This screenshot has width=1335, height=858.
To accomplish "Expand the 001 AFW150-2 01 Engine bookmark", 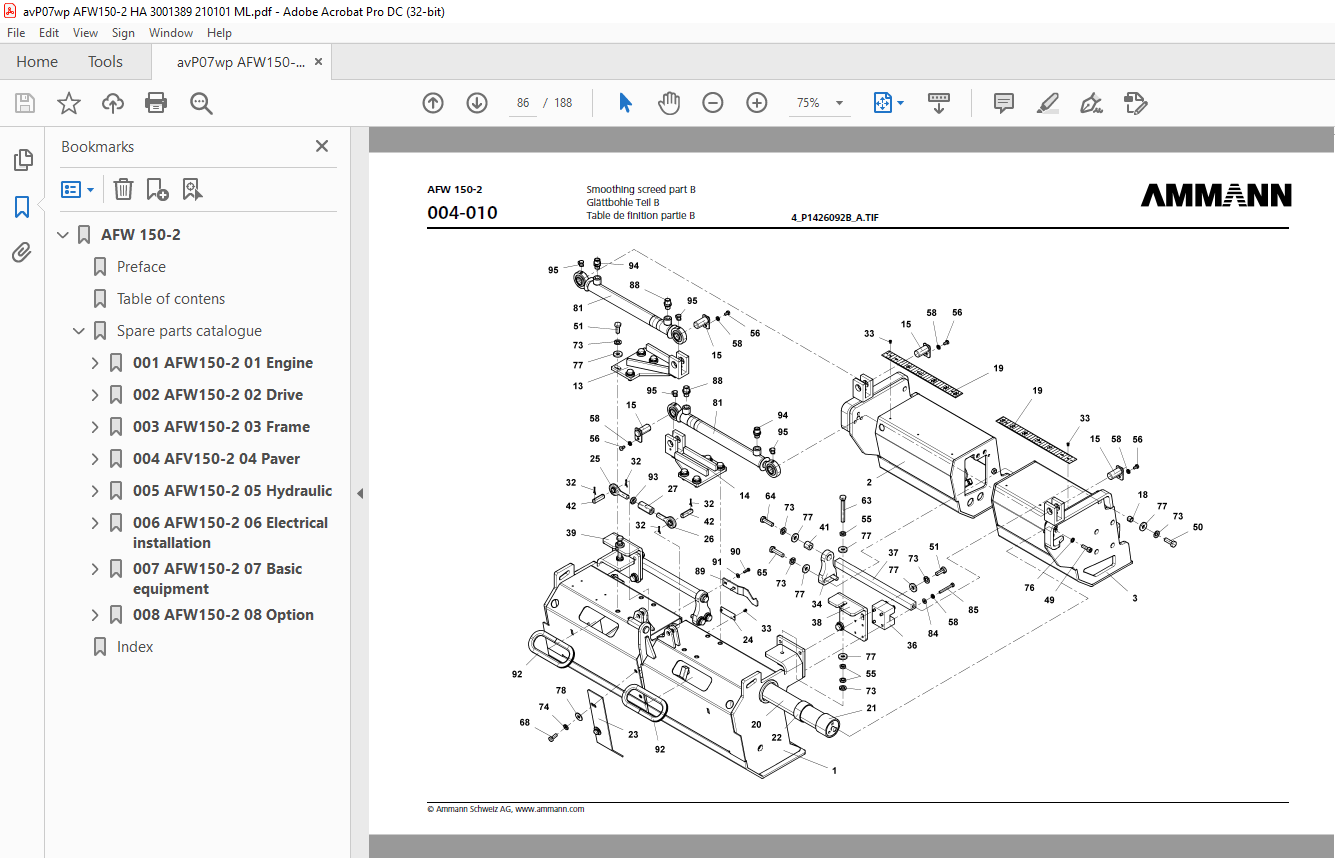I will pyautogui.click(x=96, y=363).
